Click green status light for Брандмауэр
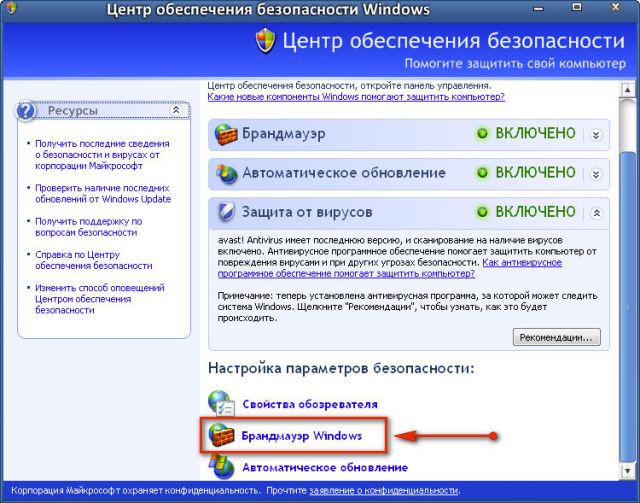Image resolution: width=640 pixels, height=503 pixels. pos(482,134)
